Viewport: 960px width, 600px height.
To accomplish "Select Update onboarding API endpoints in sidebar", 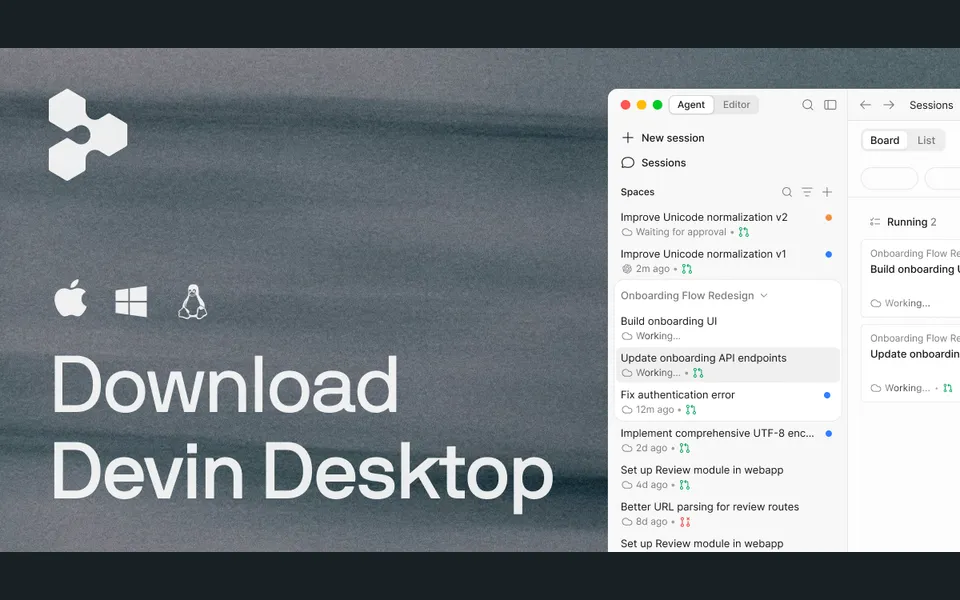I will pos(727,365).
